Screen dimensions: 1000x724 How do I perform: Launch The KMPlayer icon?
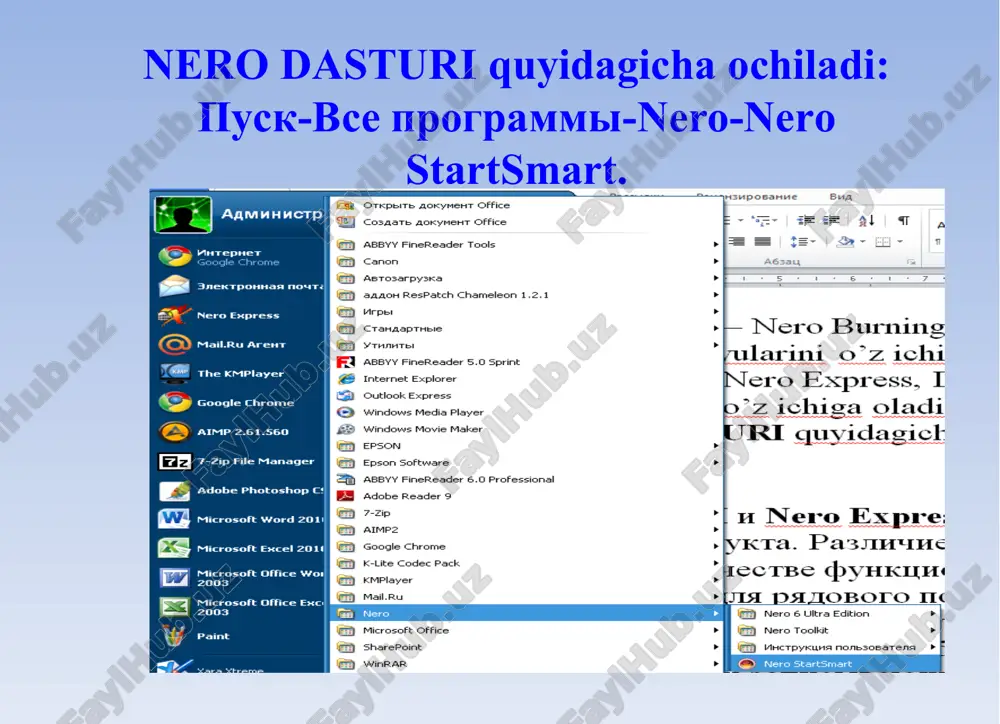coord(175,373)
